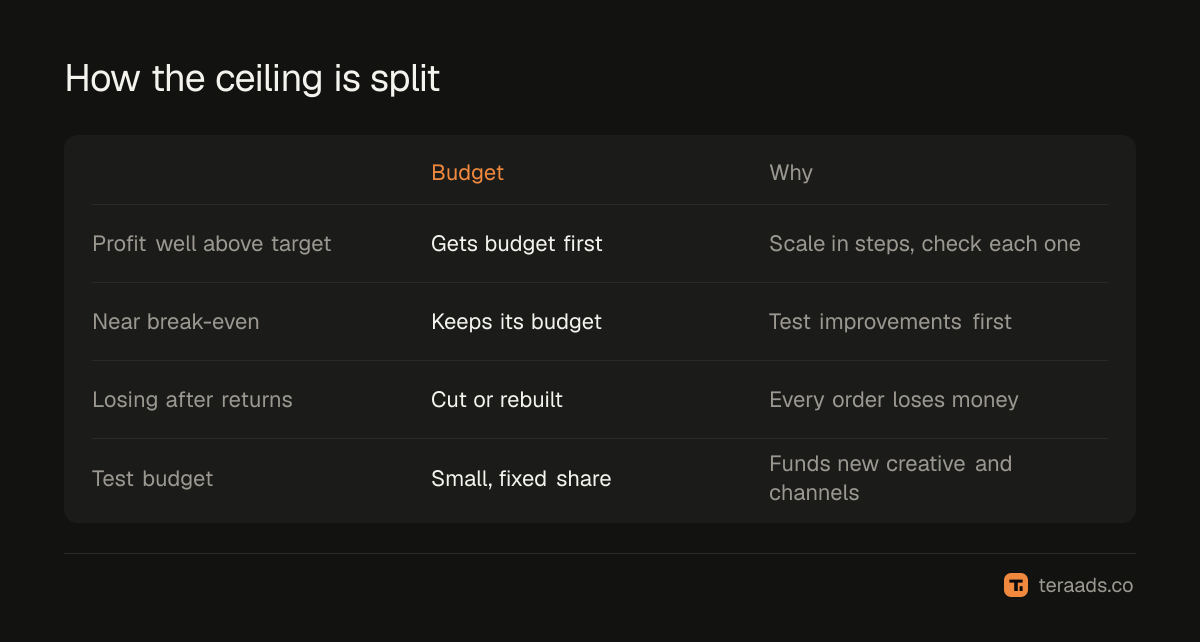Select the Budget column header
The height and width of the screenshot is (642, 1200).
coord(467,172)
